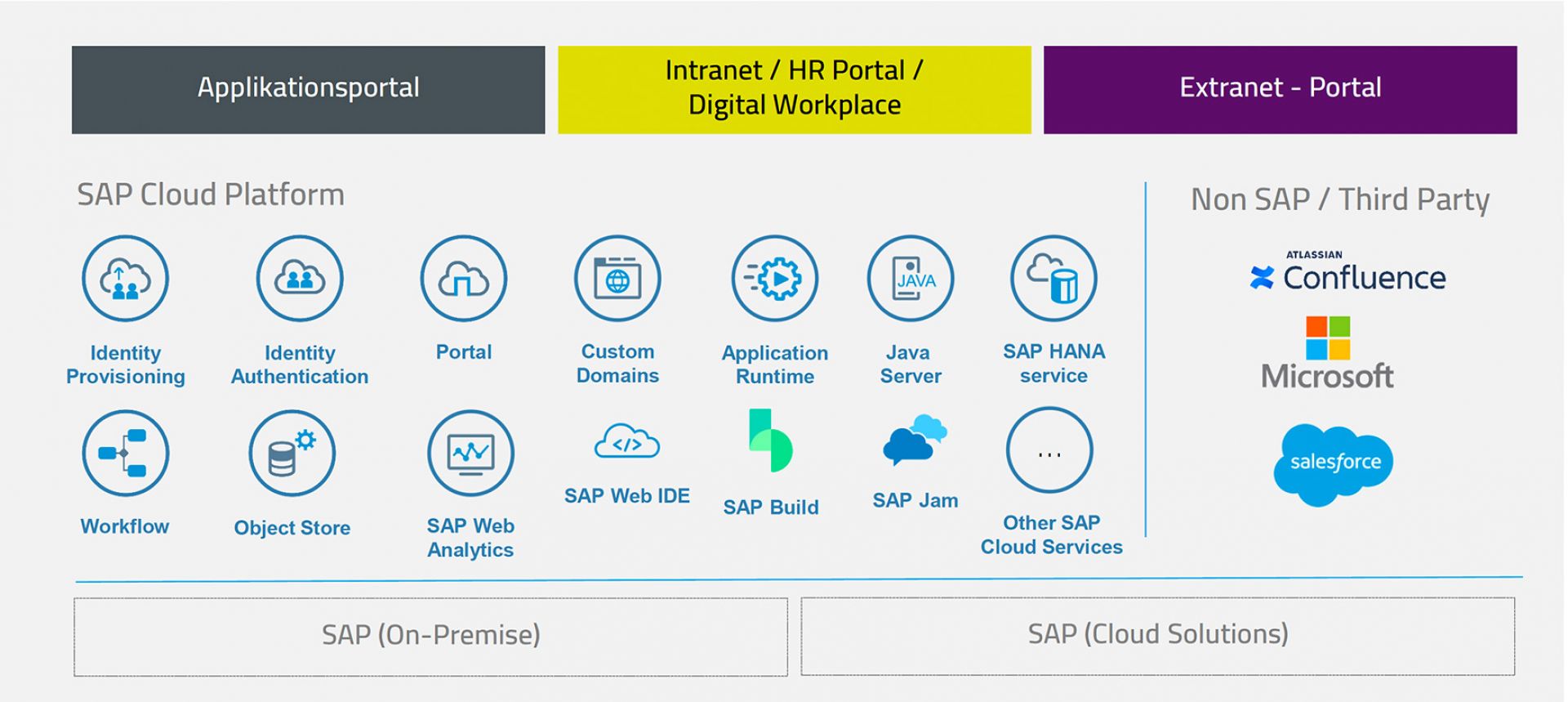Image resolution: width=1568 pixels, height=702 pixels.
Task: Switch to Intranet / HR Portal tab
Action: tap(794, 89)
